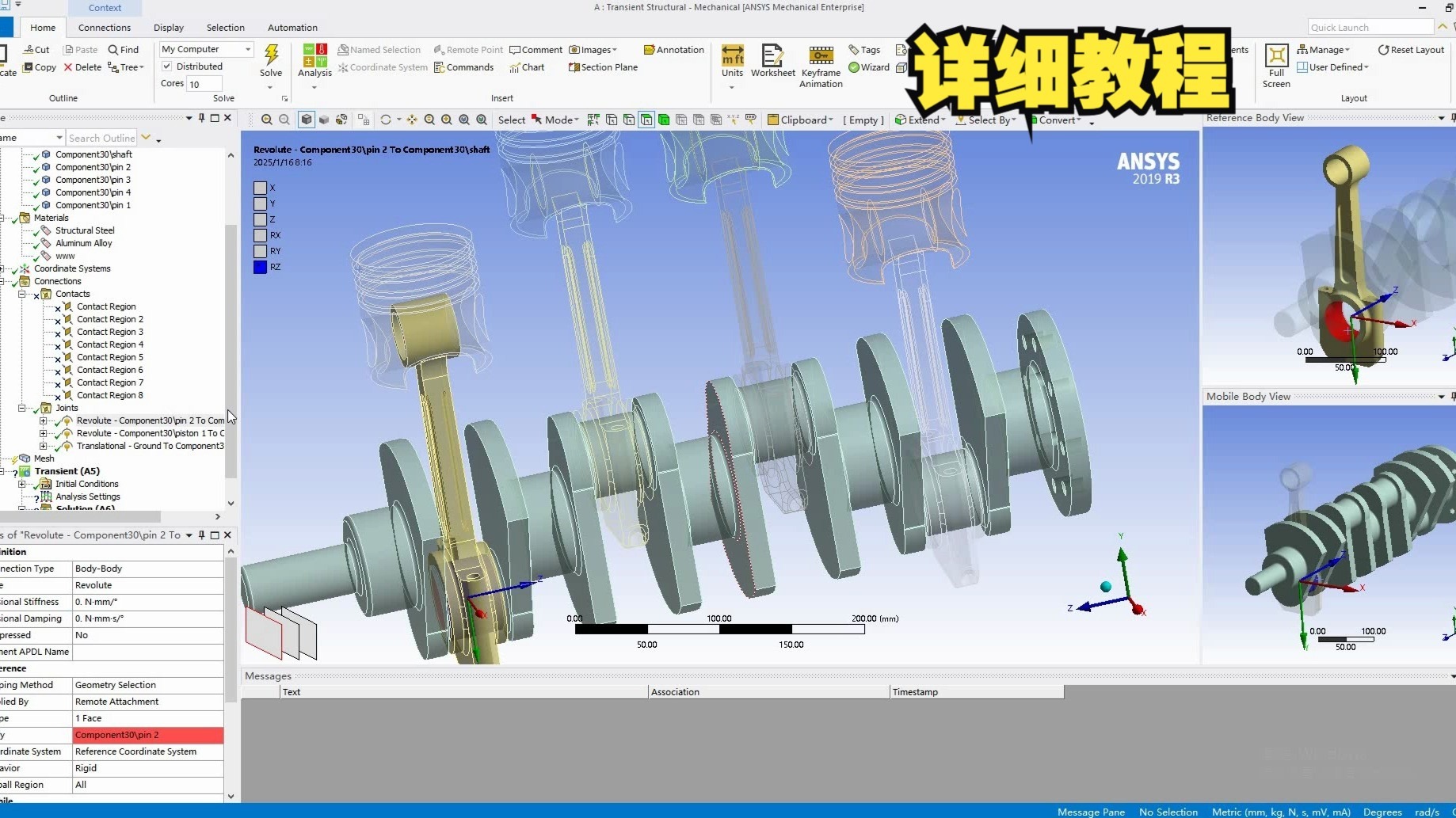Insert a Comment

(536, 49)
